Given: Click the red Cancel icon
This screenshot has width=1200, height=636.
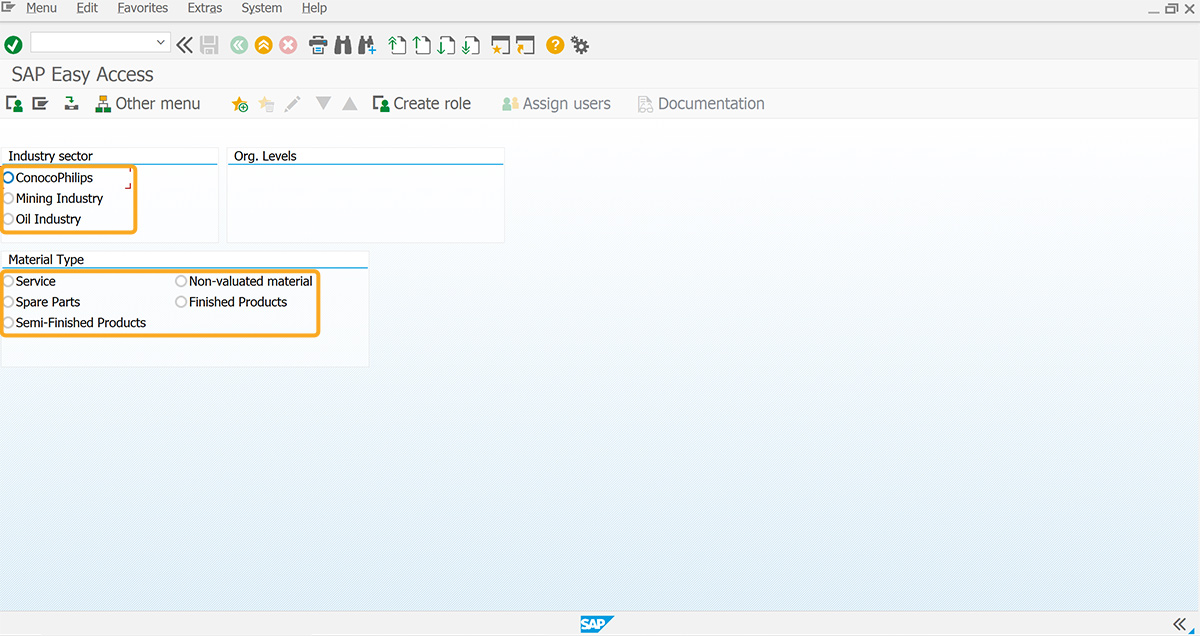Looking at the screenshot, I should [288, 45].
